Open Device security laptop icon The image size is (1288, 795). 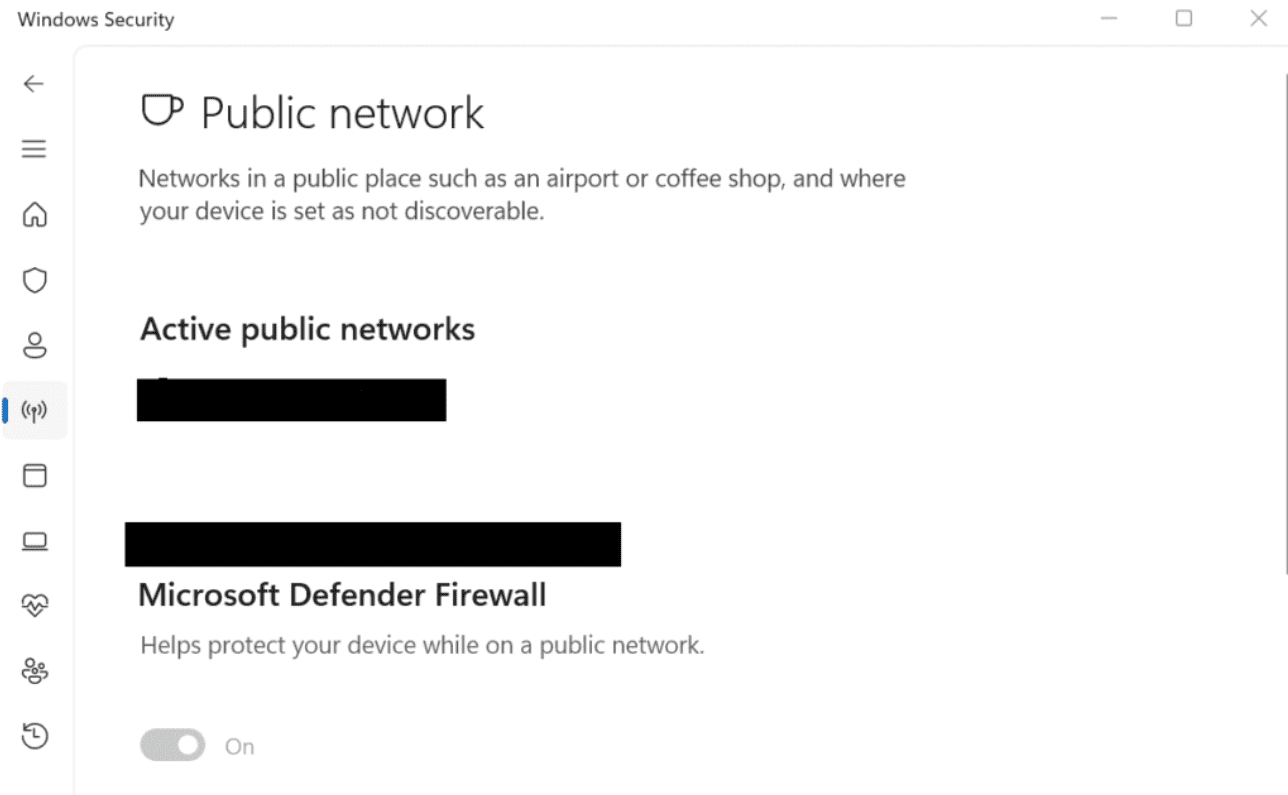click(34, 541)
